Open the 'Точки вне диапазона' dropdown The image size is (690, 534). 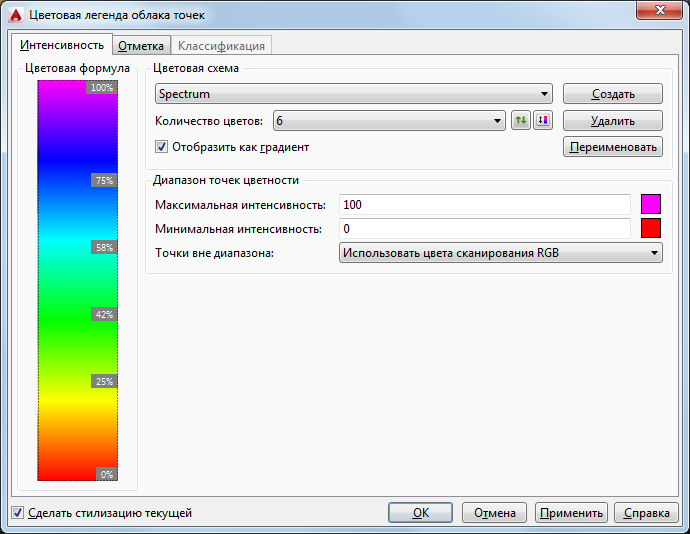501,253
